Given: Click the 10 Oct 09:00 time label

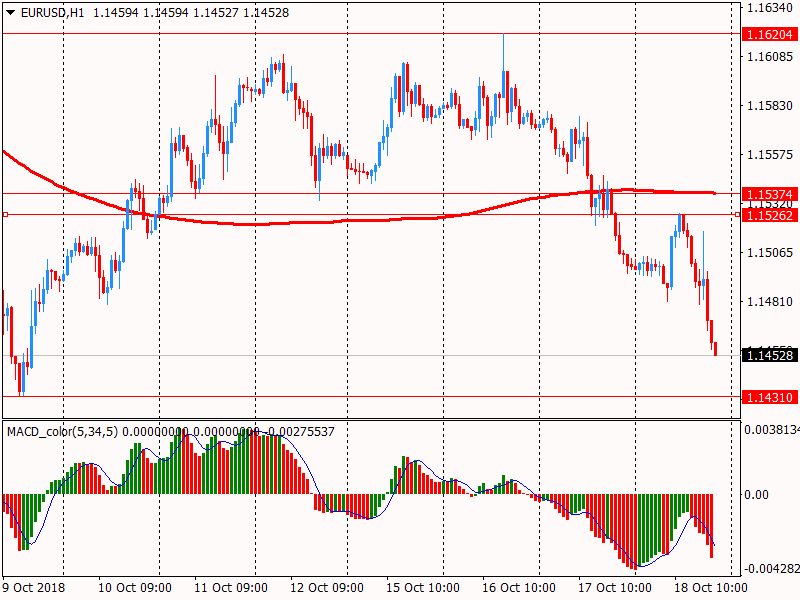Looking at the screenshot, I should (x=134, y=588).
